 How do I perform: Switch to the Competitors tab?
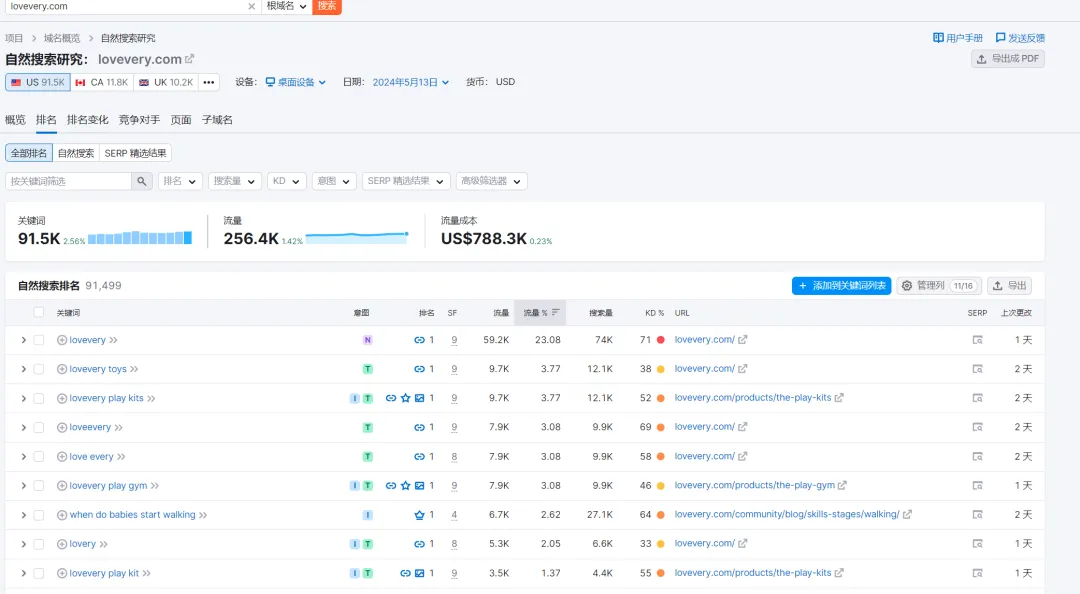(x=139, y=120)
